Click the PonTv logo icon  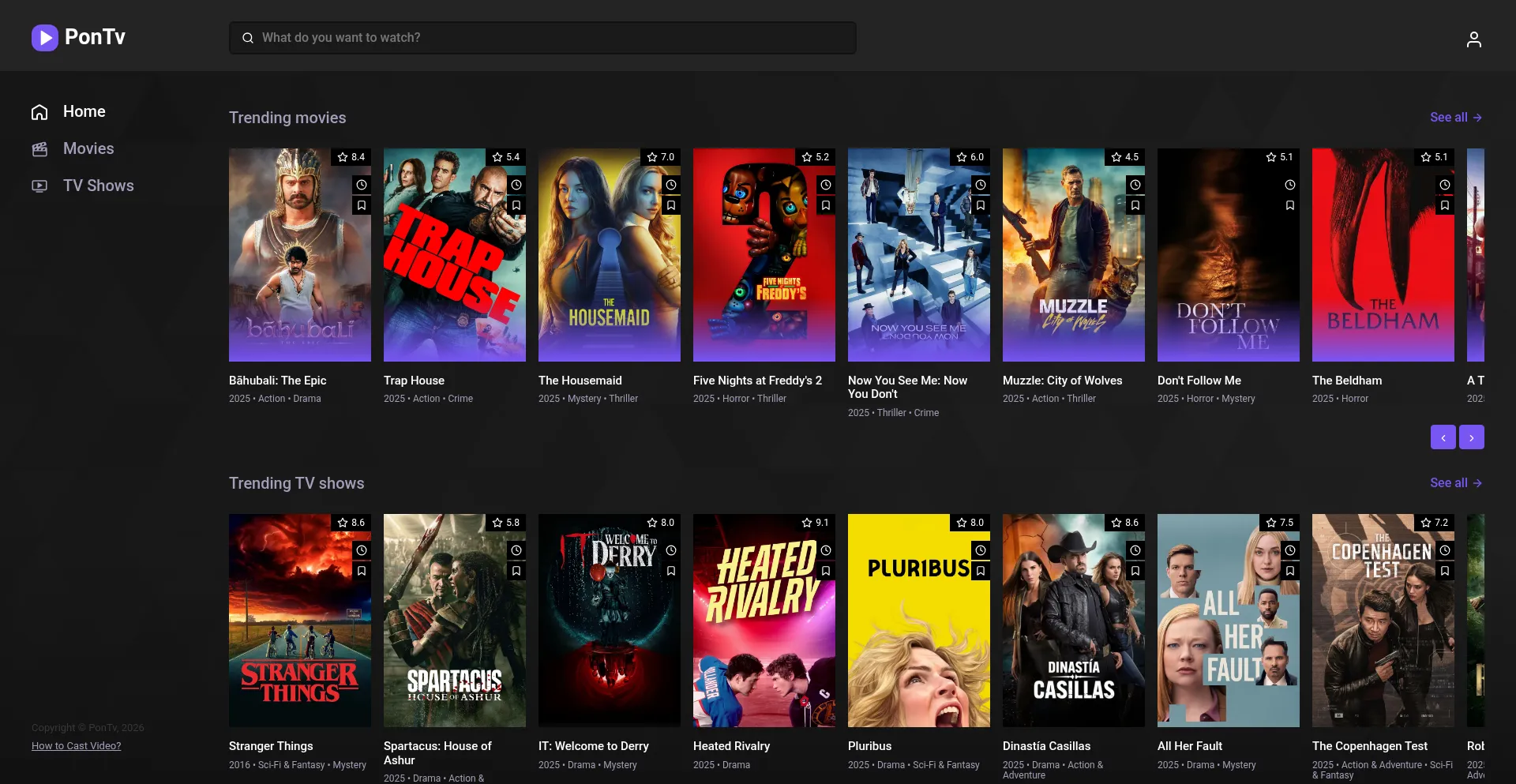[45, 37]
